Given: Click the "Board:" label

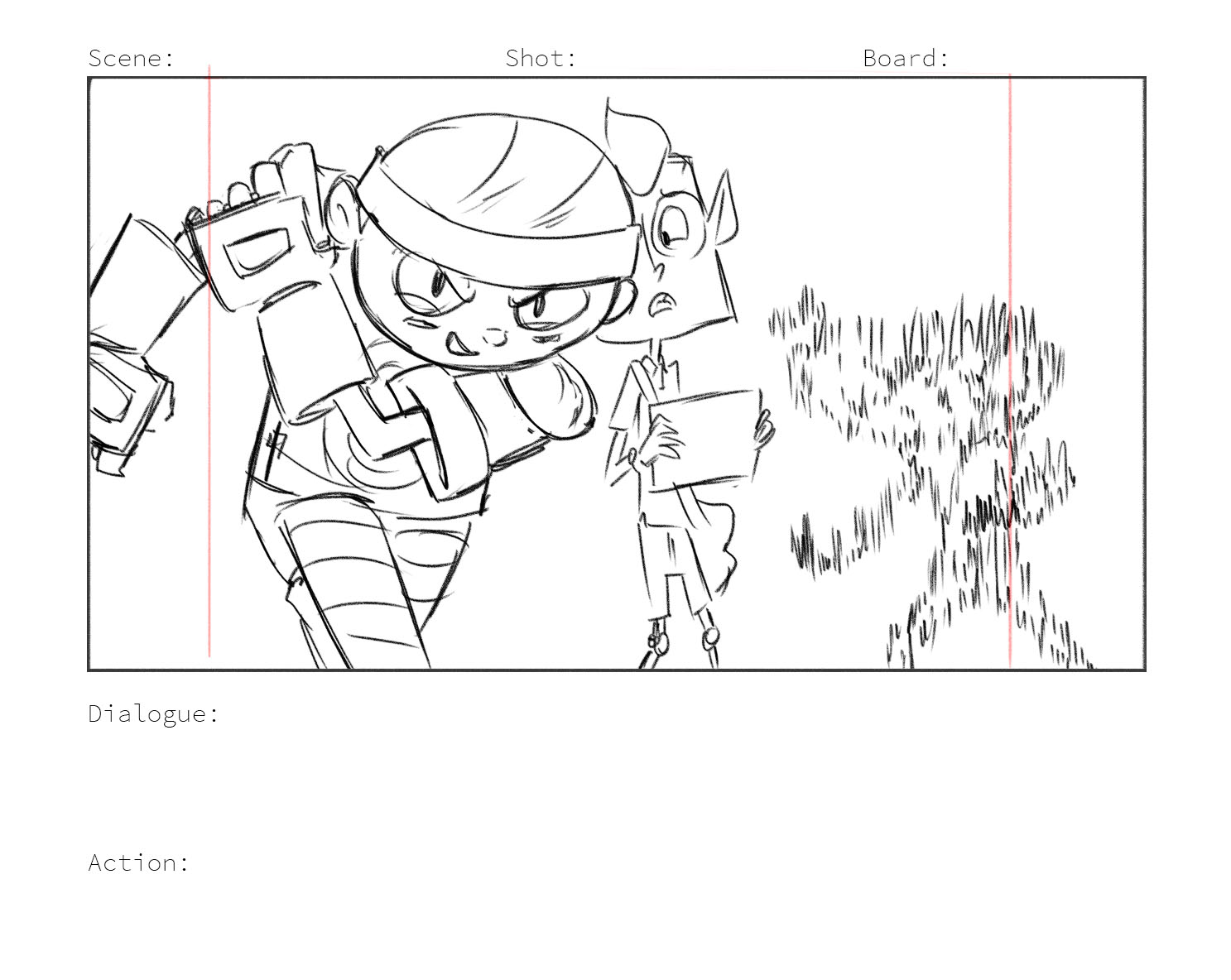Looking at the screenshot, I should tap(906, 58).
